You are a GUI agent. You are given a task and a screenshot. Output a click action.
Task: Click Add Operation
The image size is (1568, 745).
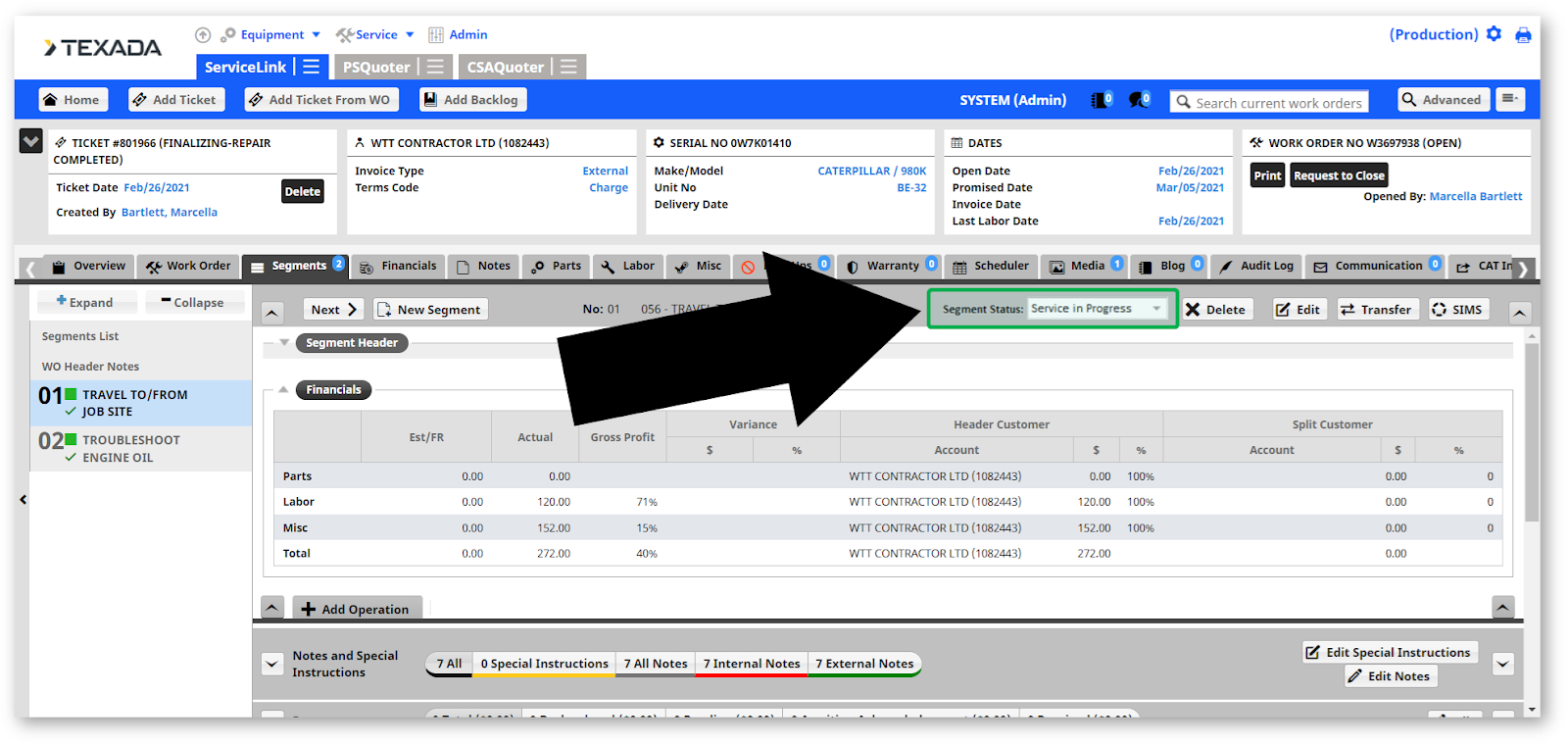tap(356, 609)
